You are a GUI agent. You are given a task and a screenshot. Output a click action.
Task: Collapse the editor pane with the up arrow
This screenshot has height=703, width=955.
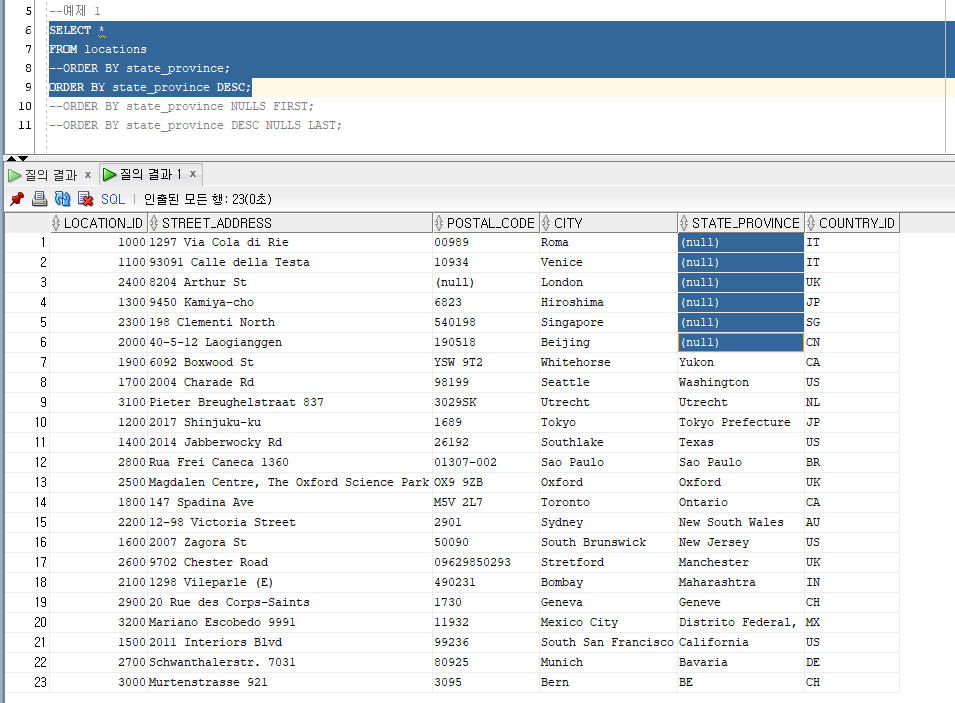(x=11, y=158)
